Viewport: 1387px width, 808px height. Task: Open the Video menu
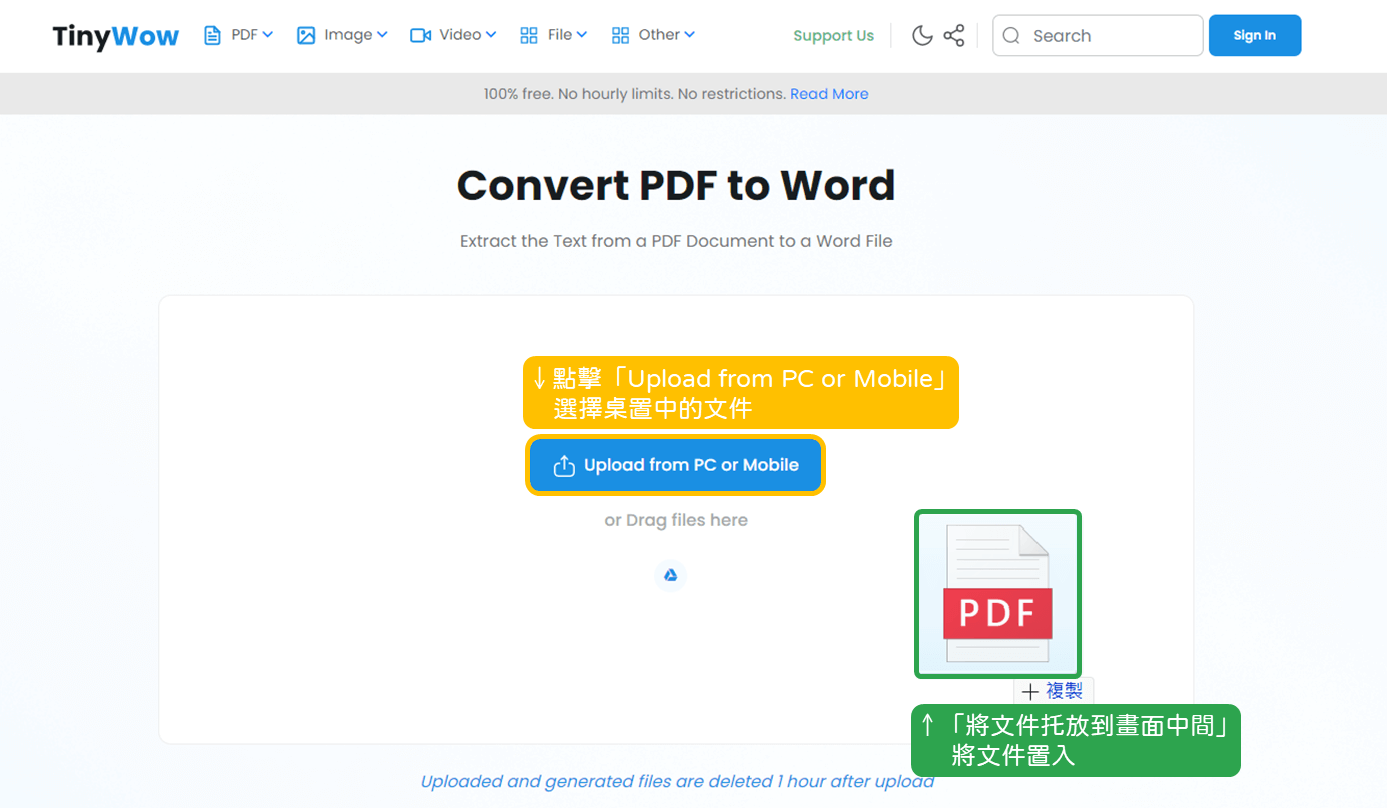460,35
